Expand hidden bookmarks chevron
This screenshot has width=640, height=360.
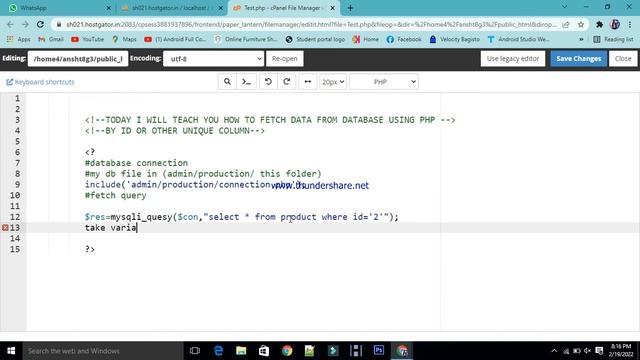tap(581, 40)
